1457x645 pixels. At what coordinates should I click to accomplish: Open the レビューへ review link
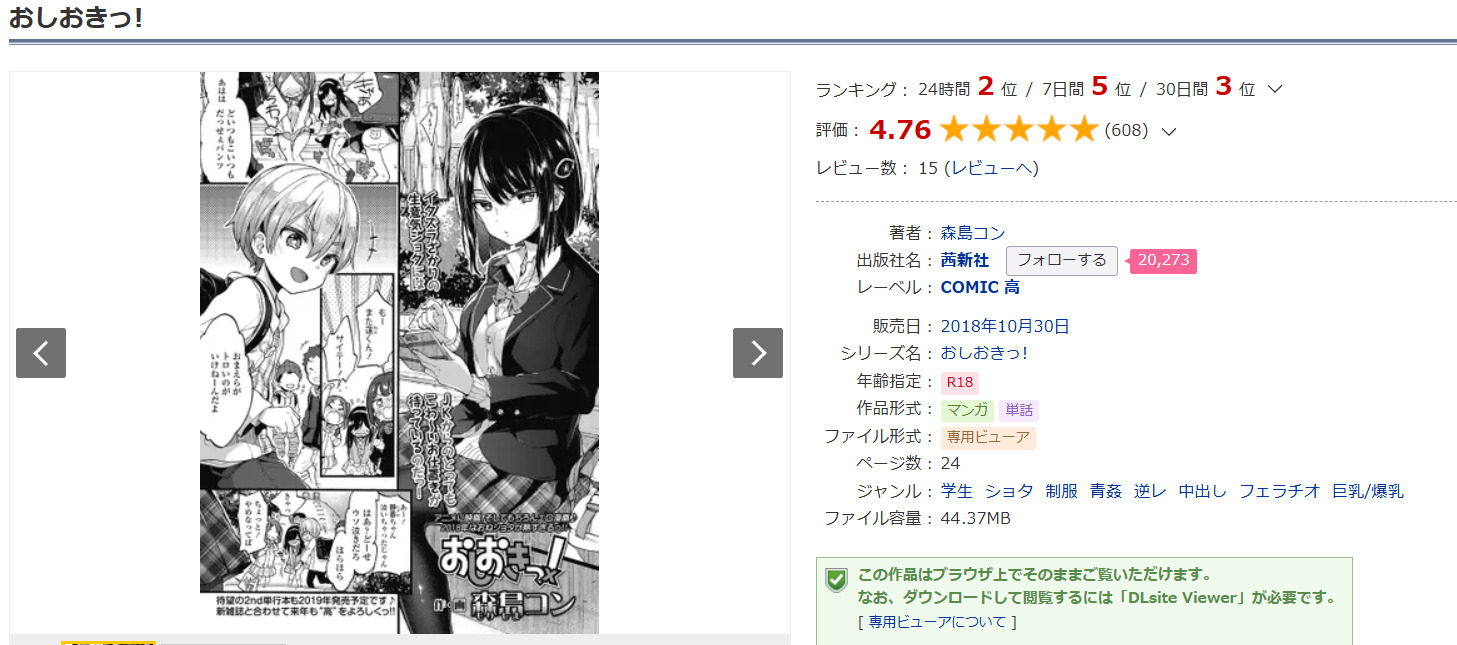click(994, 168)
